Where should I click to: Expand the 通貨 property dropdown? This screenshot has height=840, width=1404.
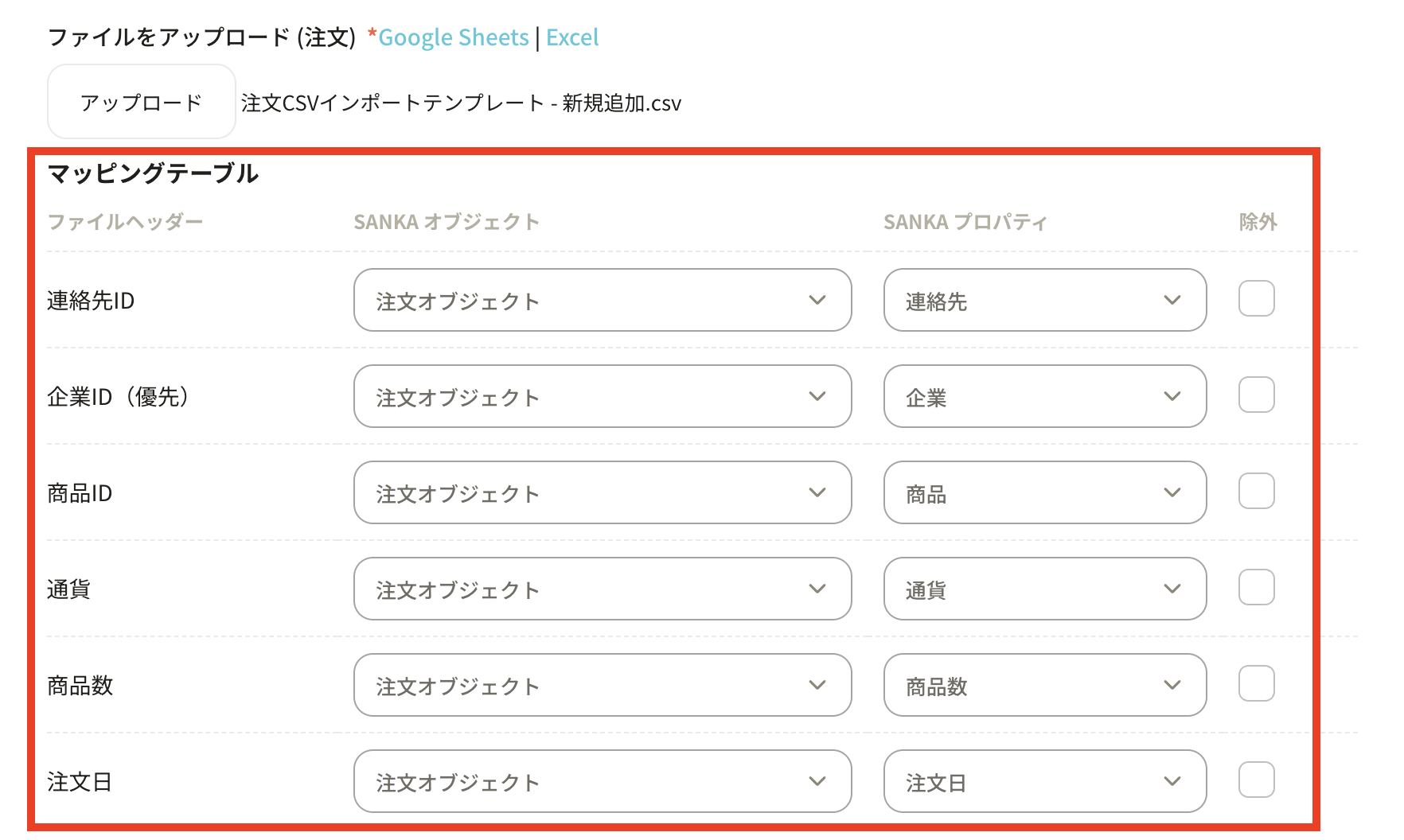click(x=1044, y=589)
